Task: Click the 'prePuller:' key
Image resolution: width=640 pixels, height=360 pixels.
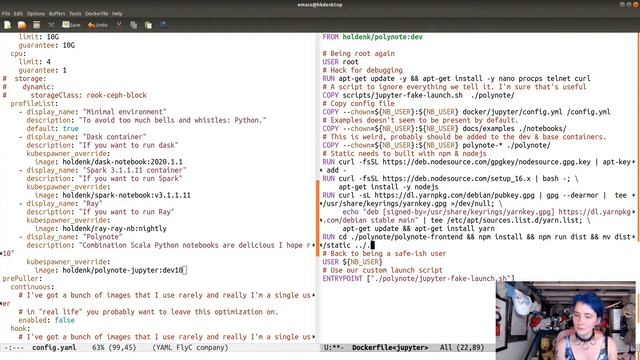Action: pyautogui.click(x=22, y=278)
